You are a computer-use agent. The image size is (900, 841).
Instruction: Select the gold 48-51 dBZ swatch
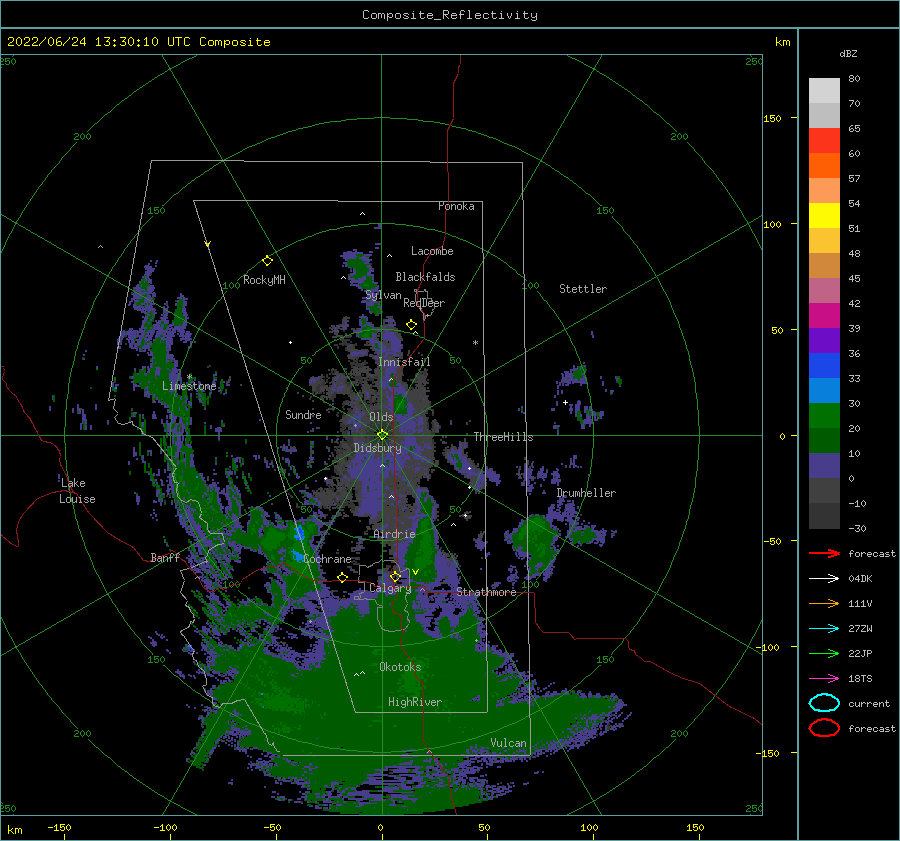point(824,241)
